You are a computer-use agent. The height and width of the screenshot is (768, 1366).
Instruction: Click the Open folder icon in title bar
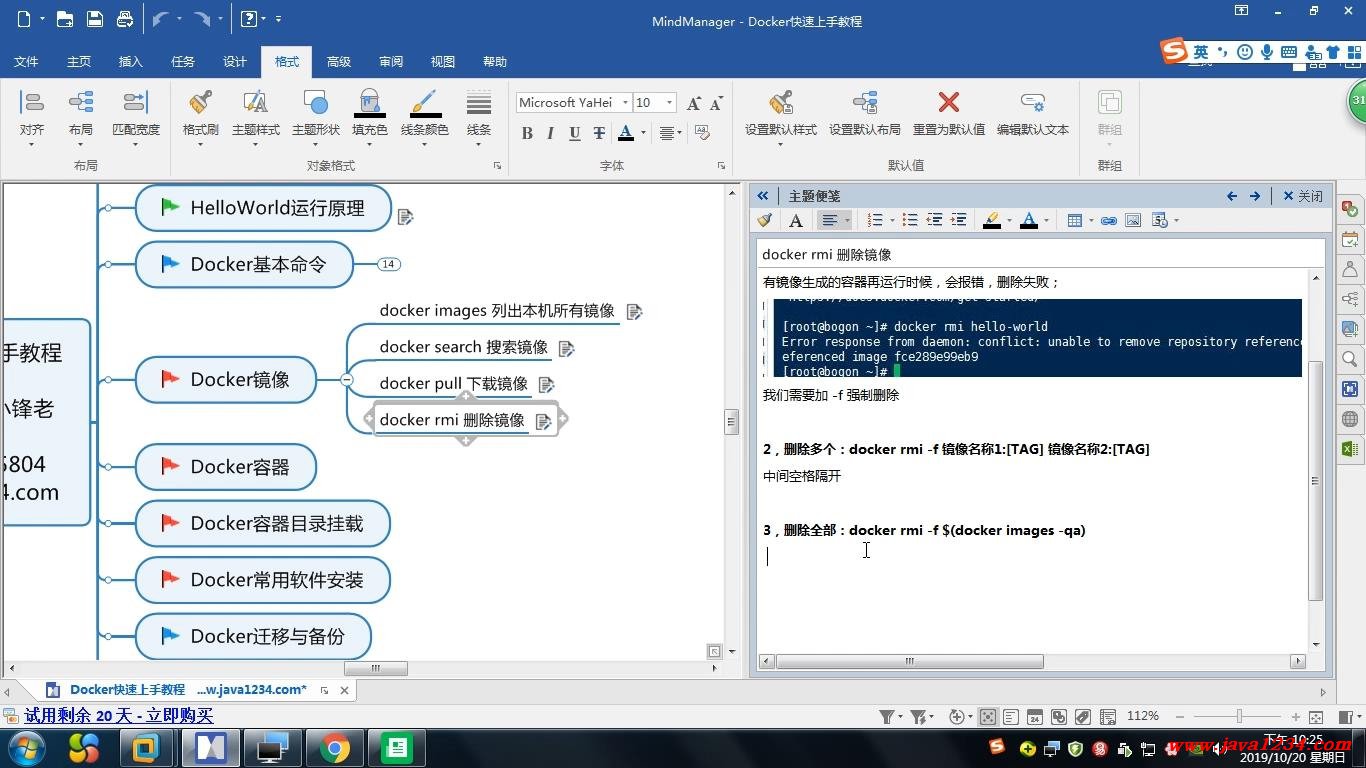(64, 19)
